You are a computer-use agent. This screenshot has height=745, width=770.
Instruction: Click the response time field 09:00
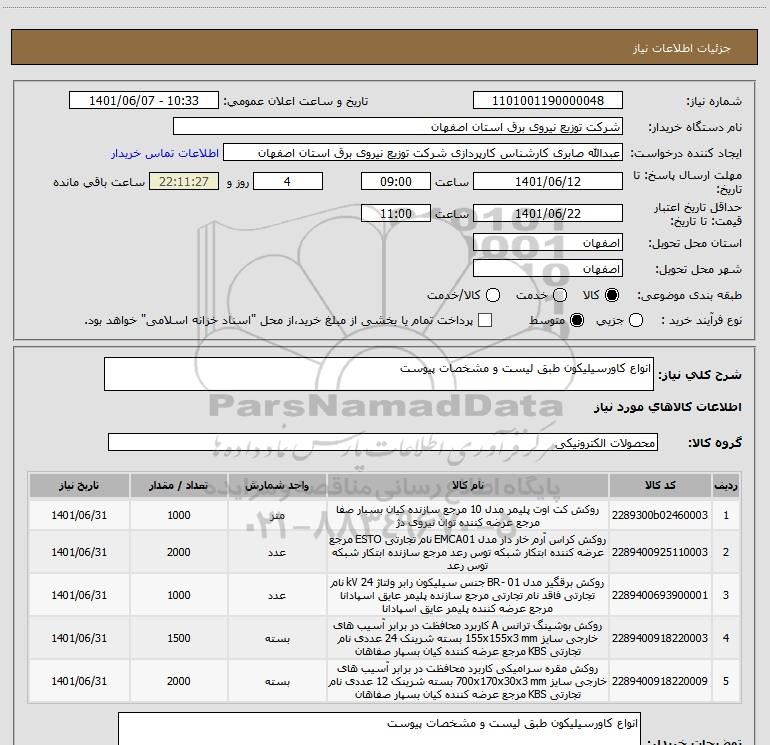tap(396, 181)
